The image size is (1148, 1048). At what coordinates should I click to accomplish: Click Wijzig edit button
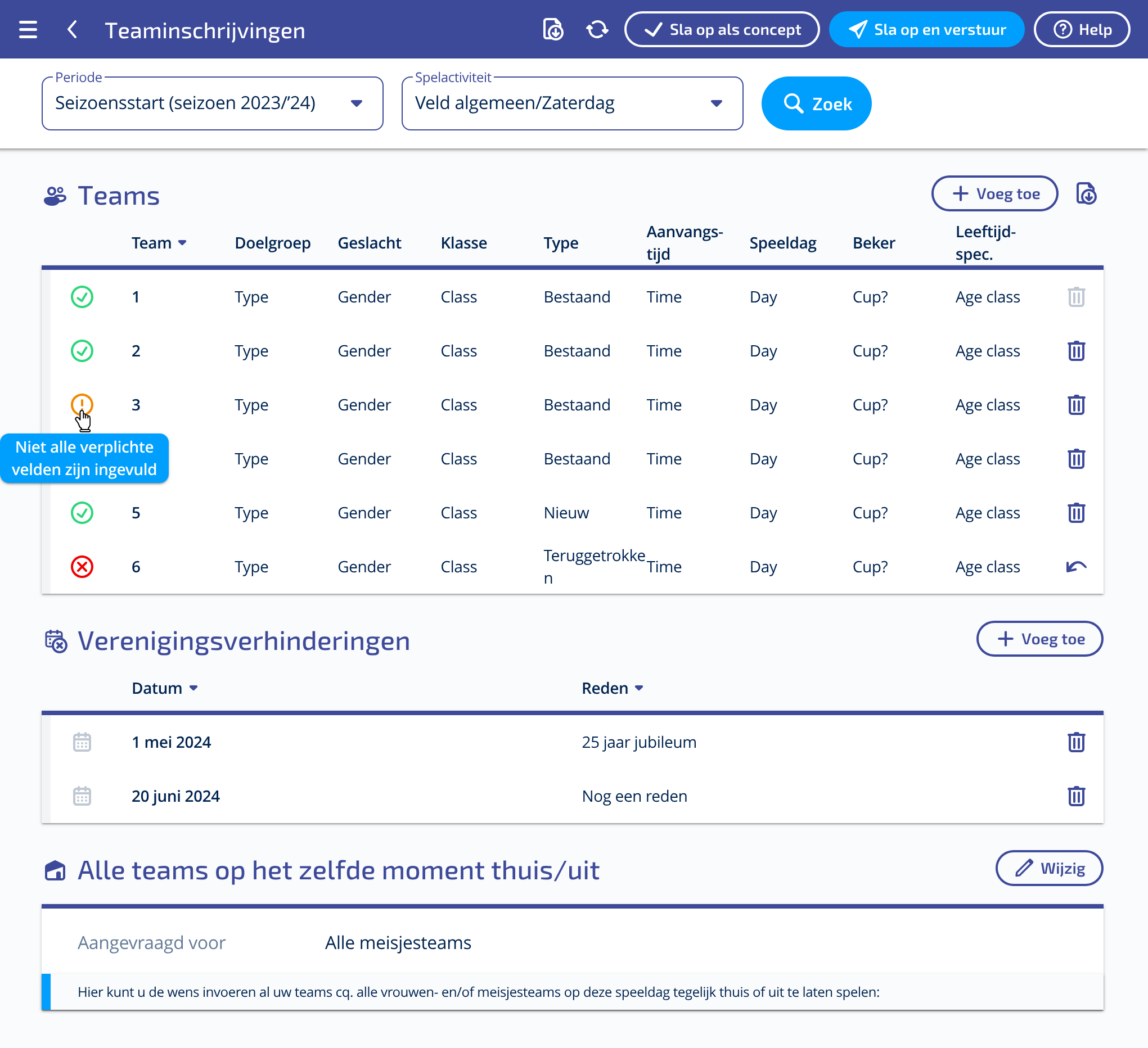tap(1048, 868)
